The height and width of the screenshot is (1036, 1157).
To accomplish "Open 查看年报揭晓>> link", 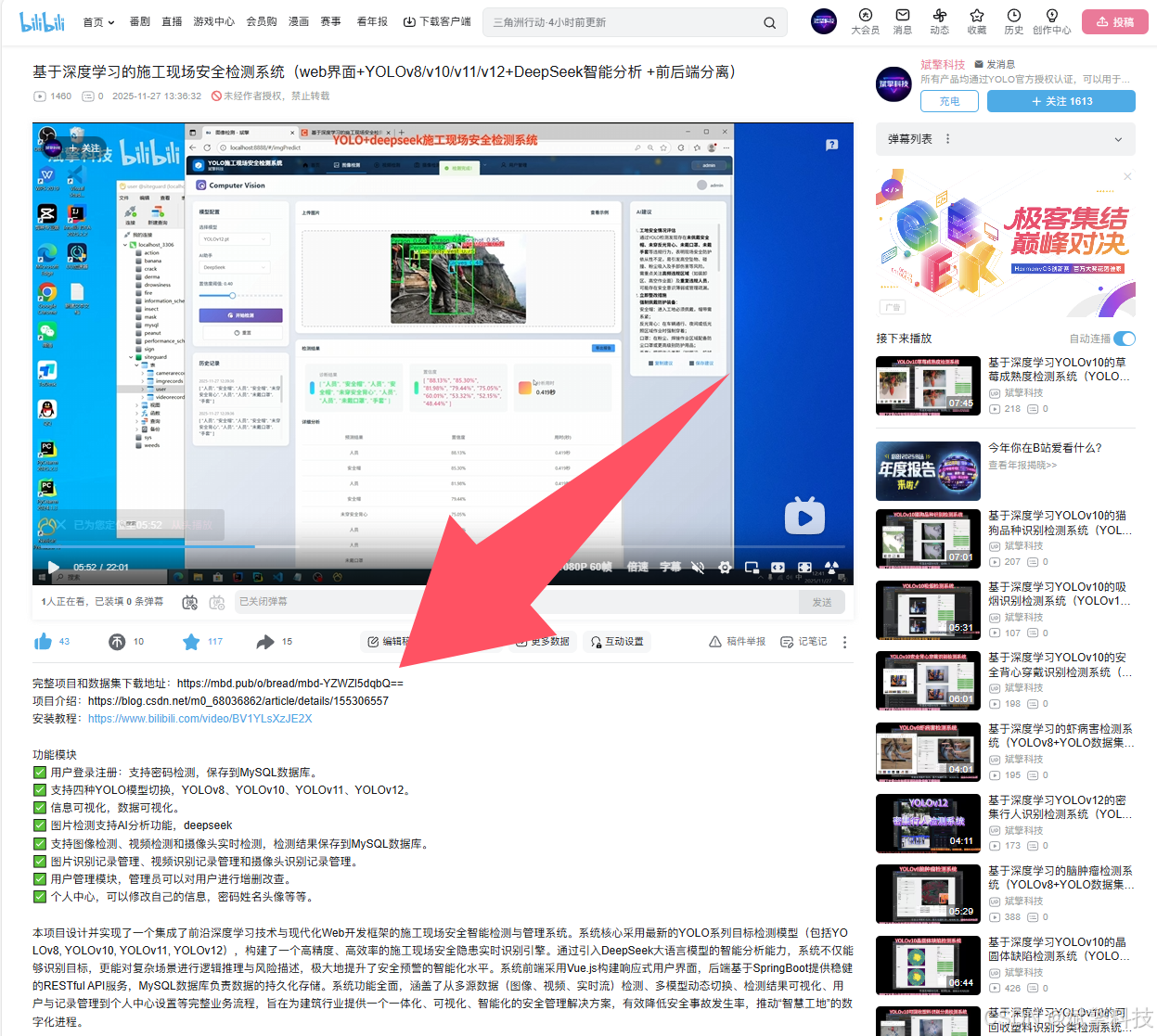I will point(1022,466).
